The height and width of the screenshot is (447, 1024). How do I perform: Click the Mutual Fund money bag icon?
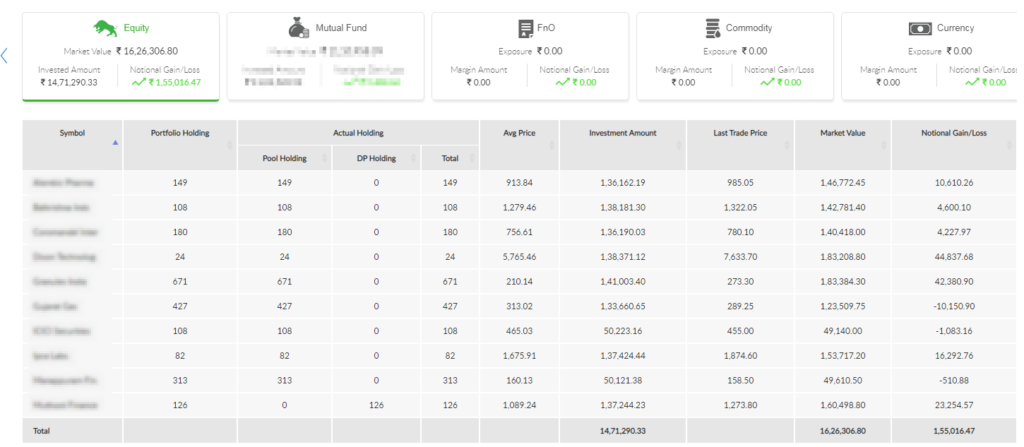pyautogui.click(x=300, y=28)
